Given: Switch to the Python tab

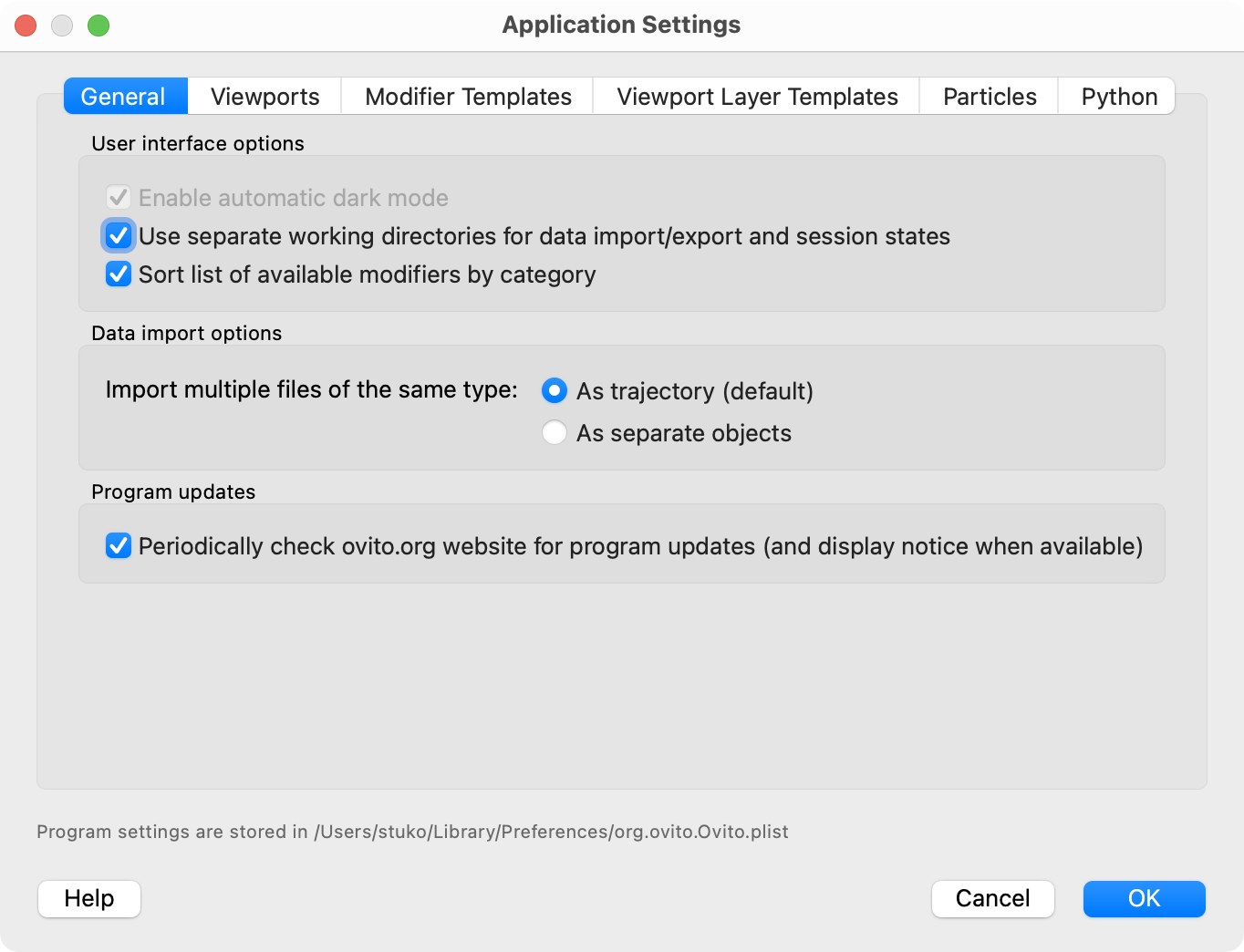Looking at the screenshot, I should [1119, 97].
